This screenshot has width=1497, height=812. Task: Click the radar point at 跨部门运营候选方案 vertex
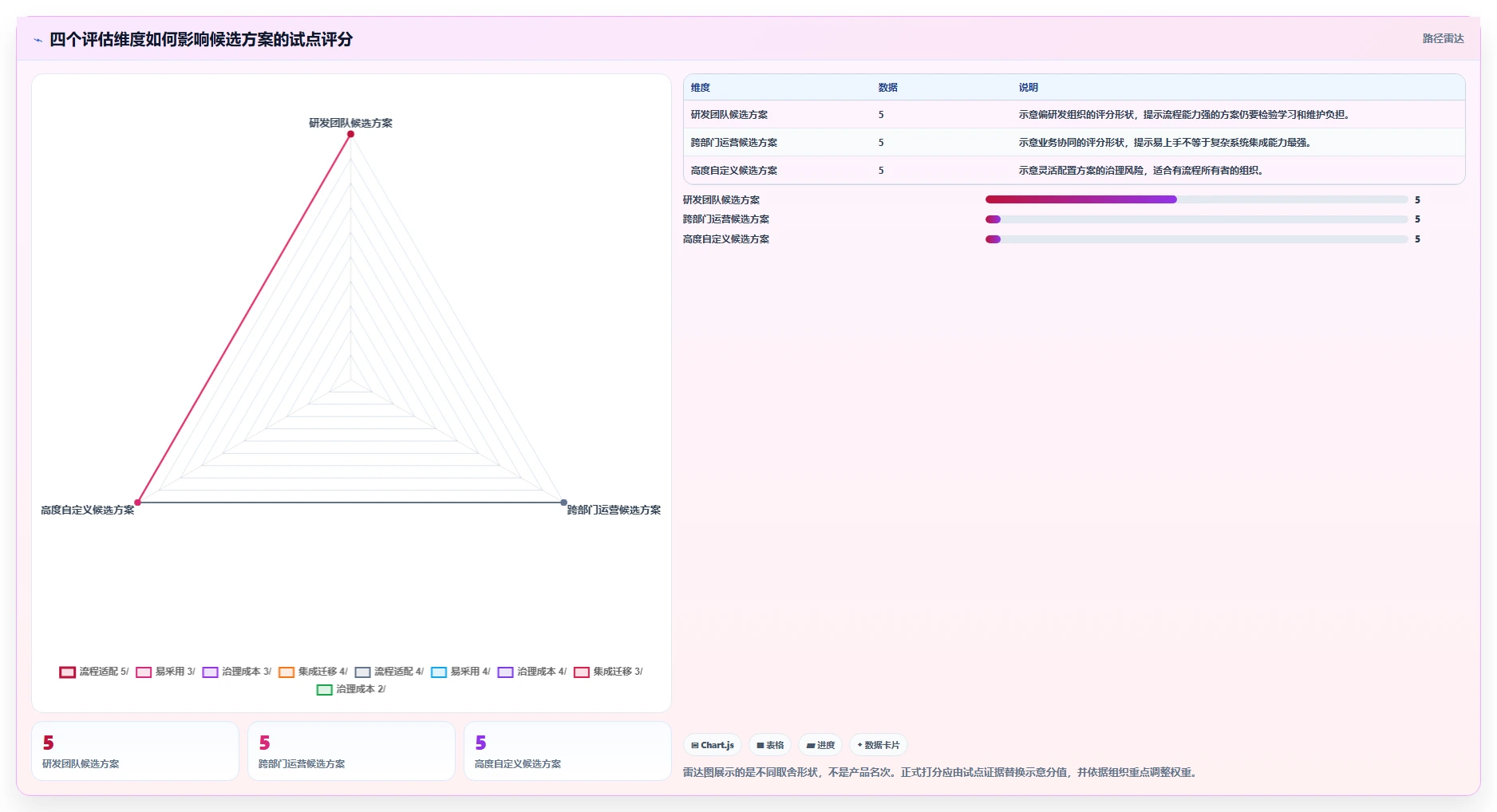563,503
